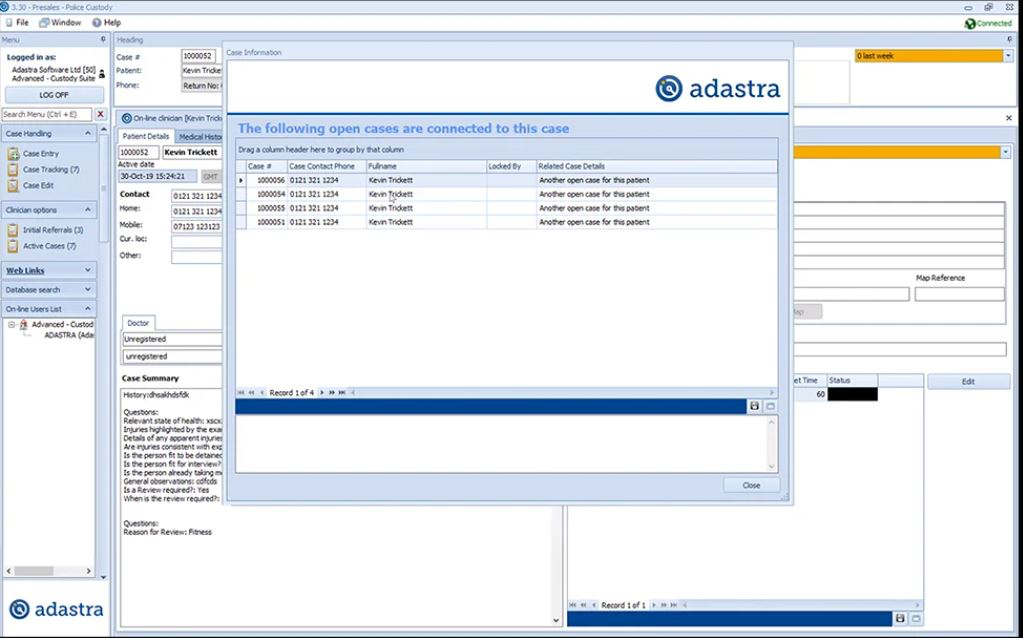Click the Connected status indicator

[988, 23]
